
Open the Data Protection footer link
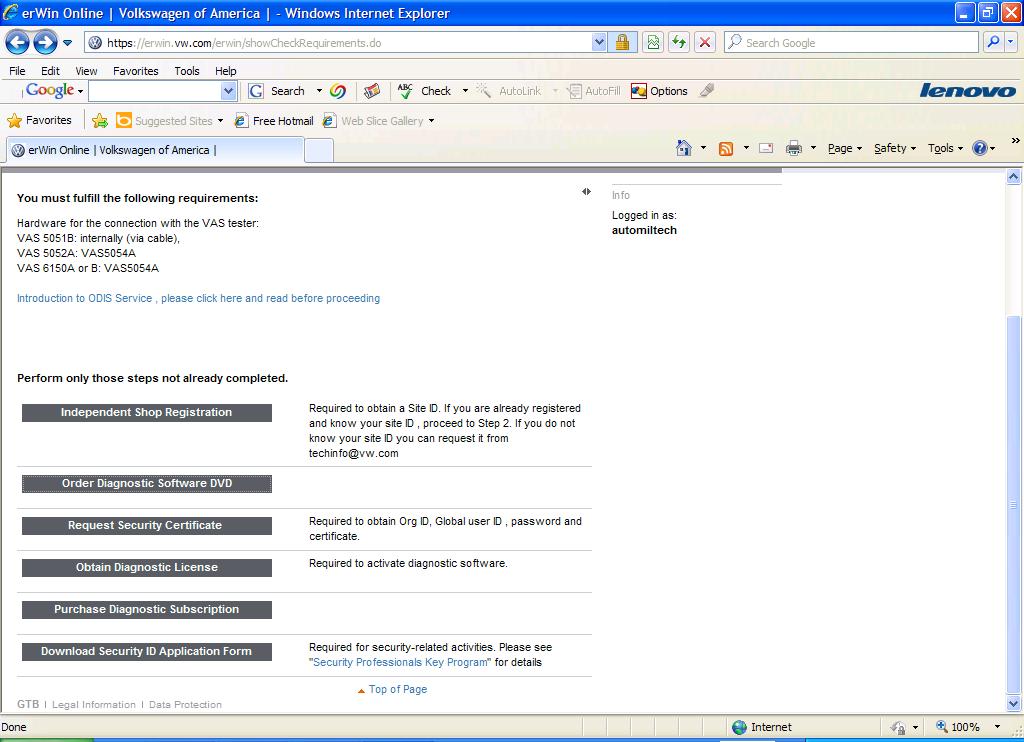(x=185, y=705)
